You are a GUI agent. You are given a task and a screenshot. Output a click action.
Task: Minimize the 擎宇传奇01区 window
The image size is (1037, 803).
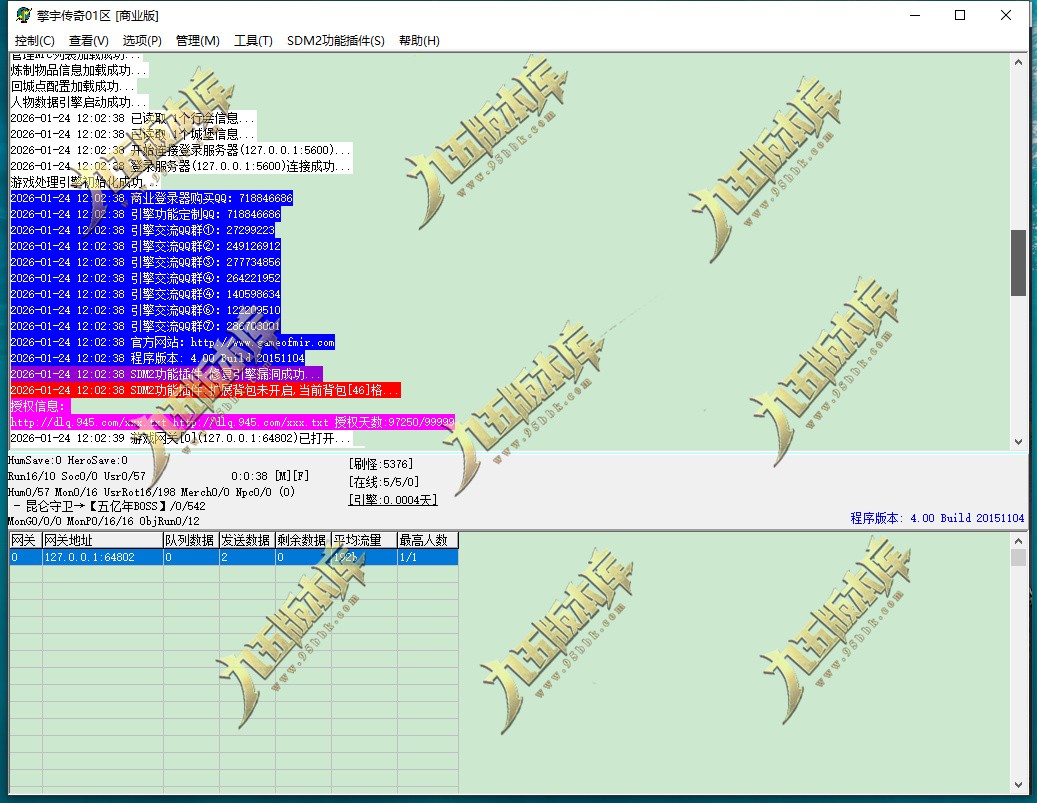coord(915,15)
